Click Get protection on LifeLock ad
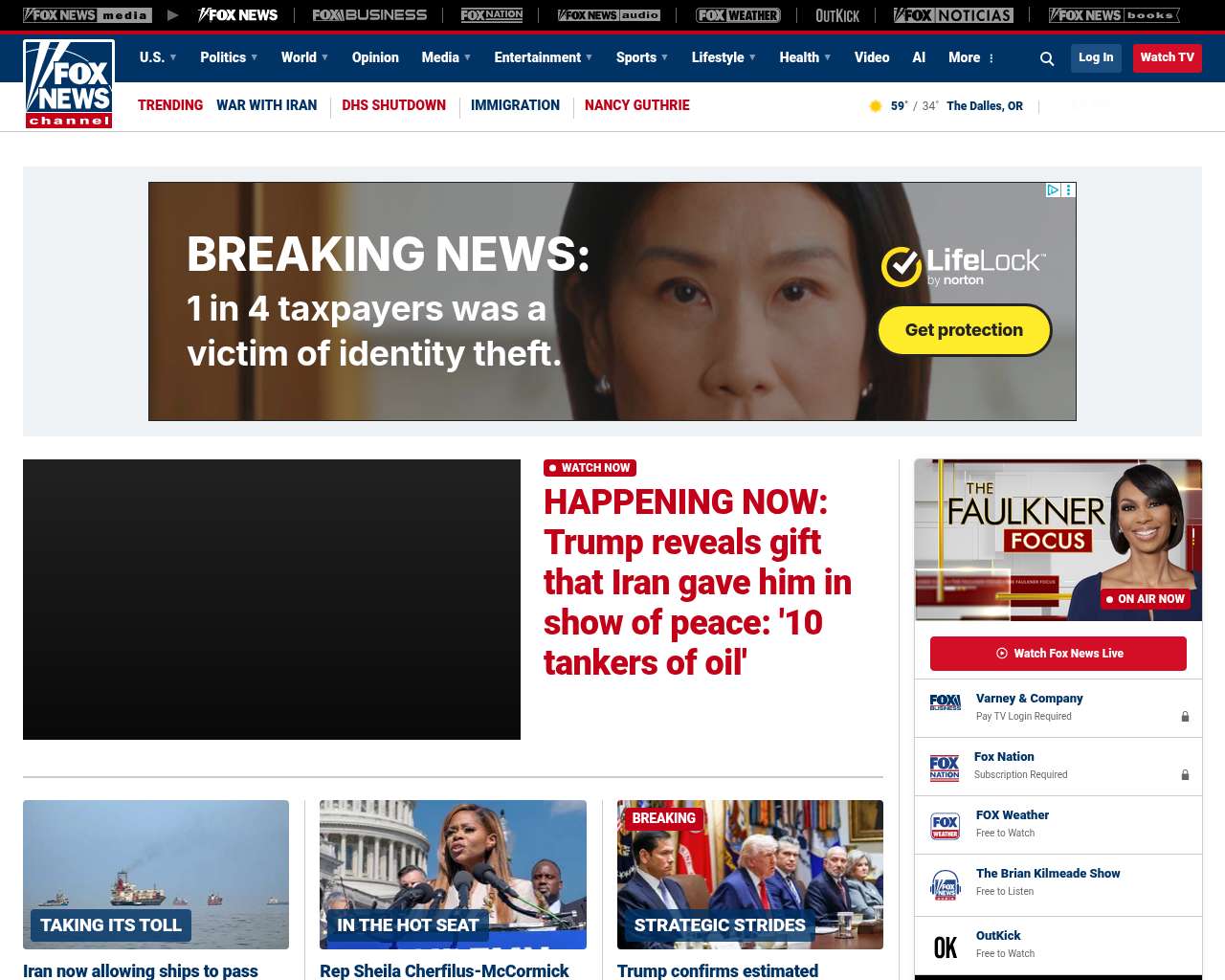The height and width of the screenshot is (980, 1225). pos(965,330)
